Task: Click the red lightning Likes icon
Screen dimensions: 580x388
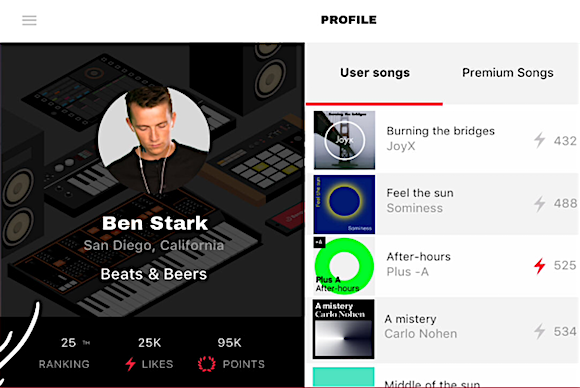Action: (130, 364)
